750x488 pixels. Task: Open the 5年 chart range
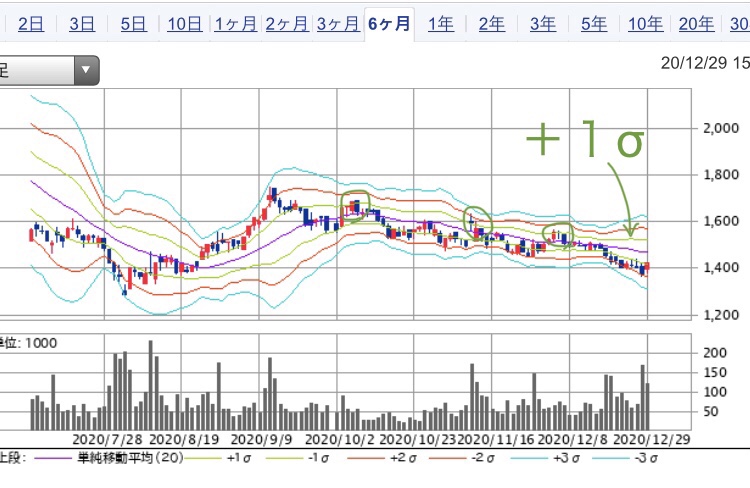tap(594, 23)
